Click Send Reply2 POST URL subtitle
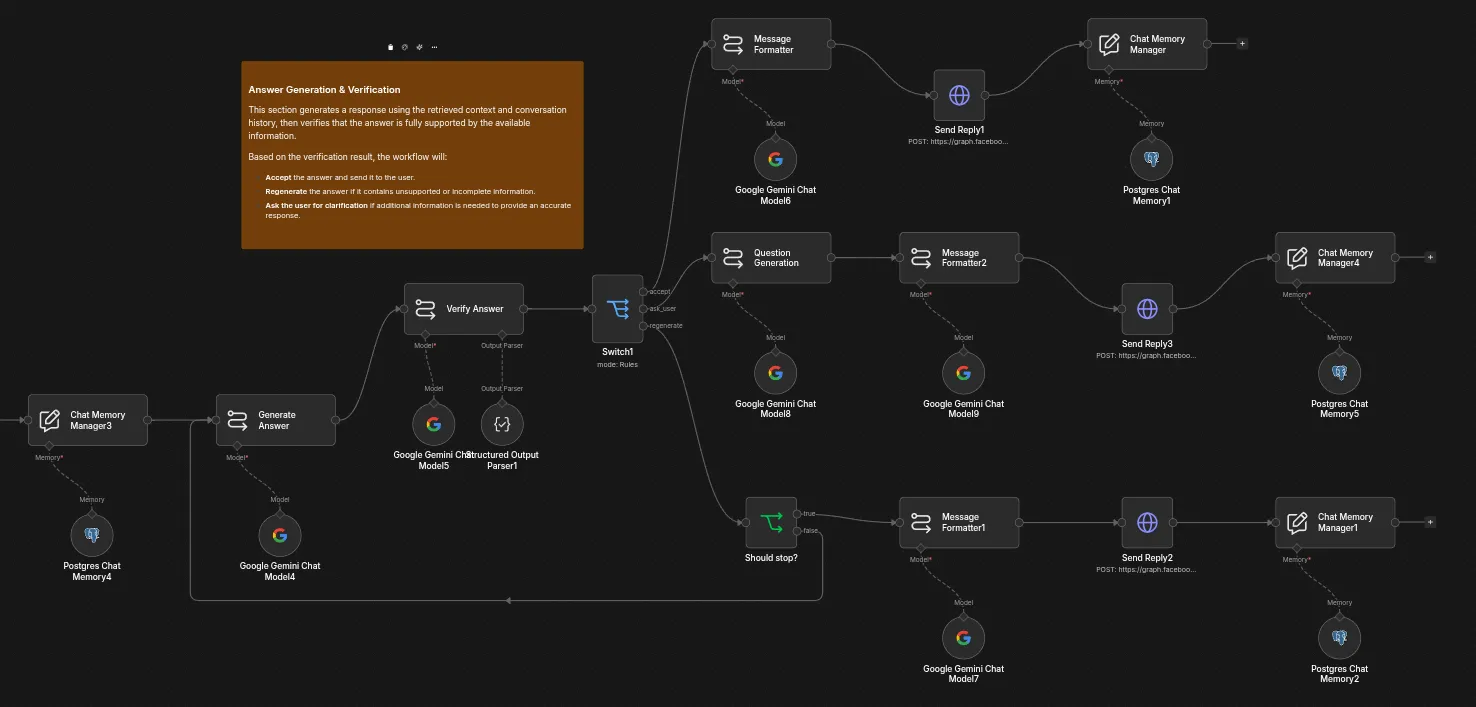1476x707 pixels. click(x=1147, y=569)
